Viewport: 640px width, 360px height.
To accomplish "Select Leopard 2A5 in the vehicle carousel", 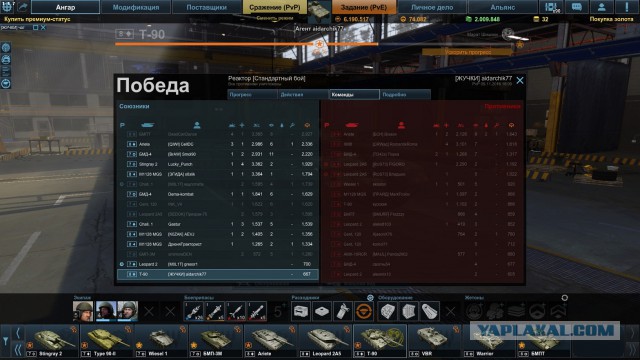I will click(x=325, y=341).
